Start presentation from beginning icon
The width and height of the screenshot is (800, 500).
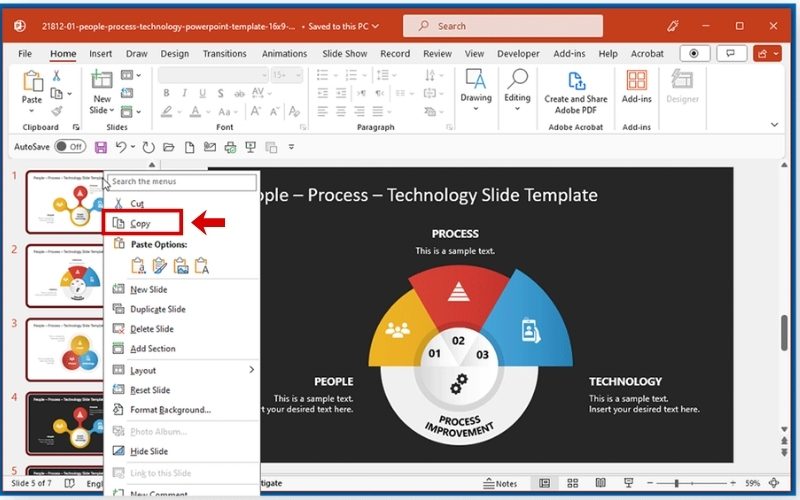coord(251,147)
